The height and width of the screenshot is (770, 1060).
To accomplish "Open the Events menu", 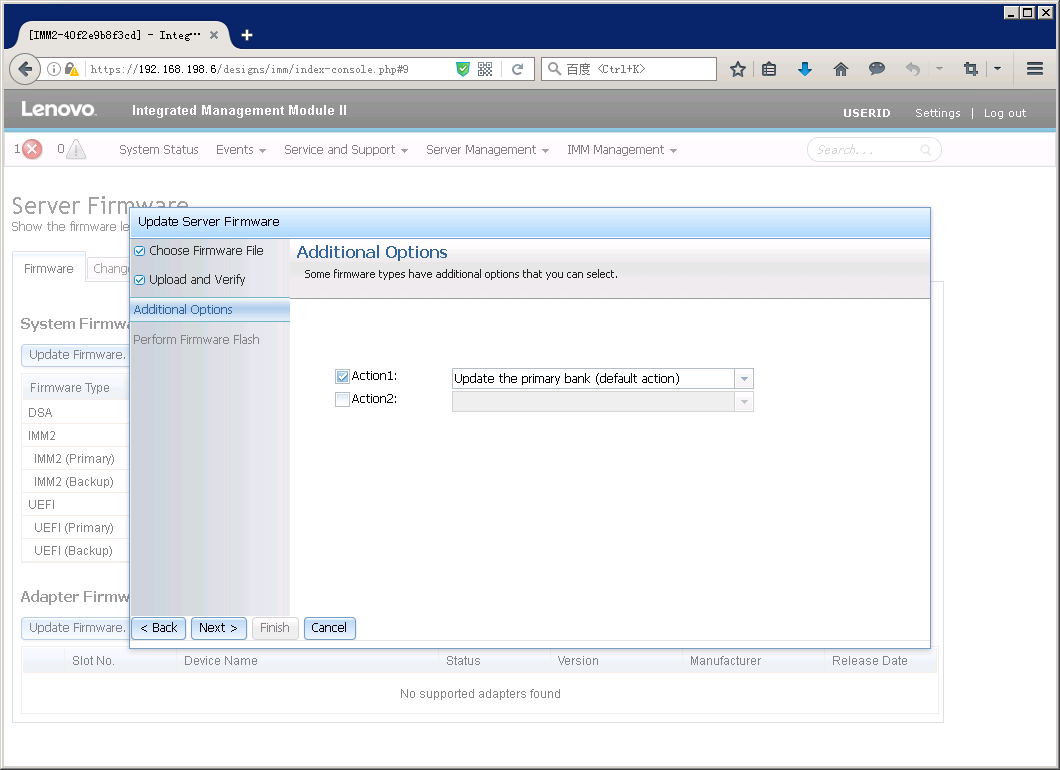I will point(240,150).
